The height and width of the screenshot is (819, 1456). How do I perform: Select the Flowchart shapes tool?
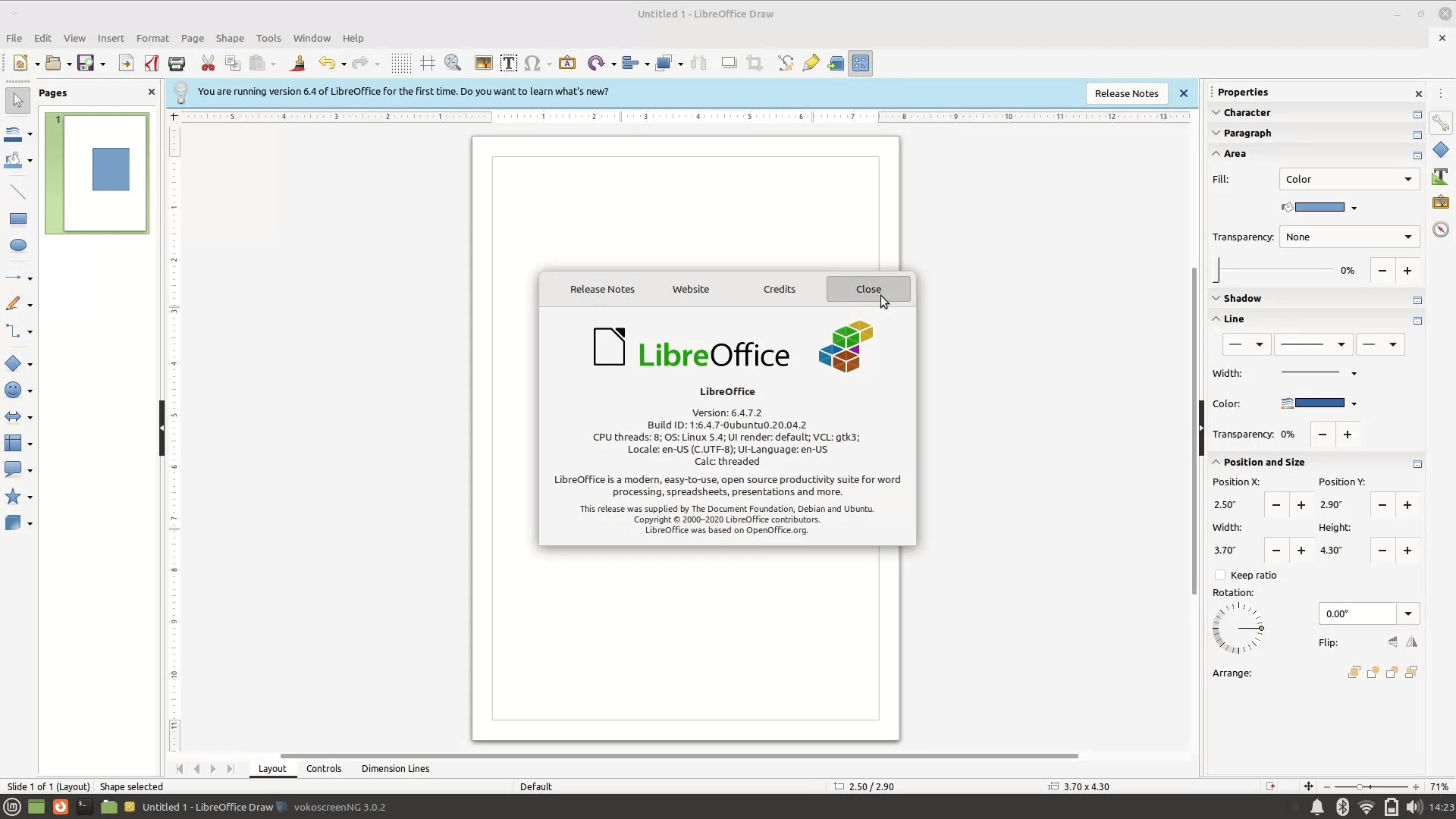pos(13,444)
